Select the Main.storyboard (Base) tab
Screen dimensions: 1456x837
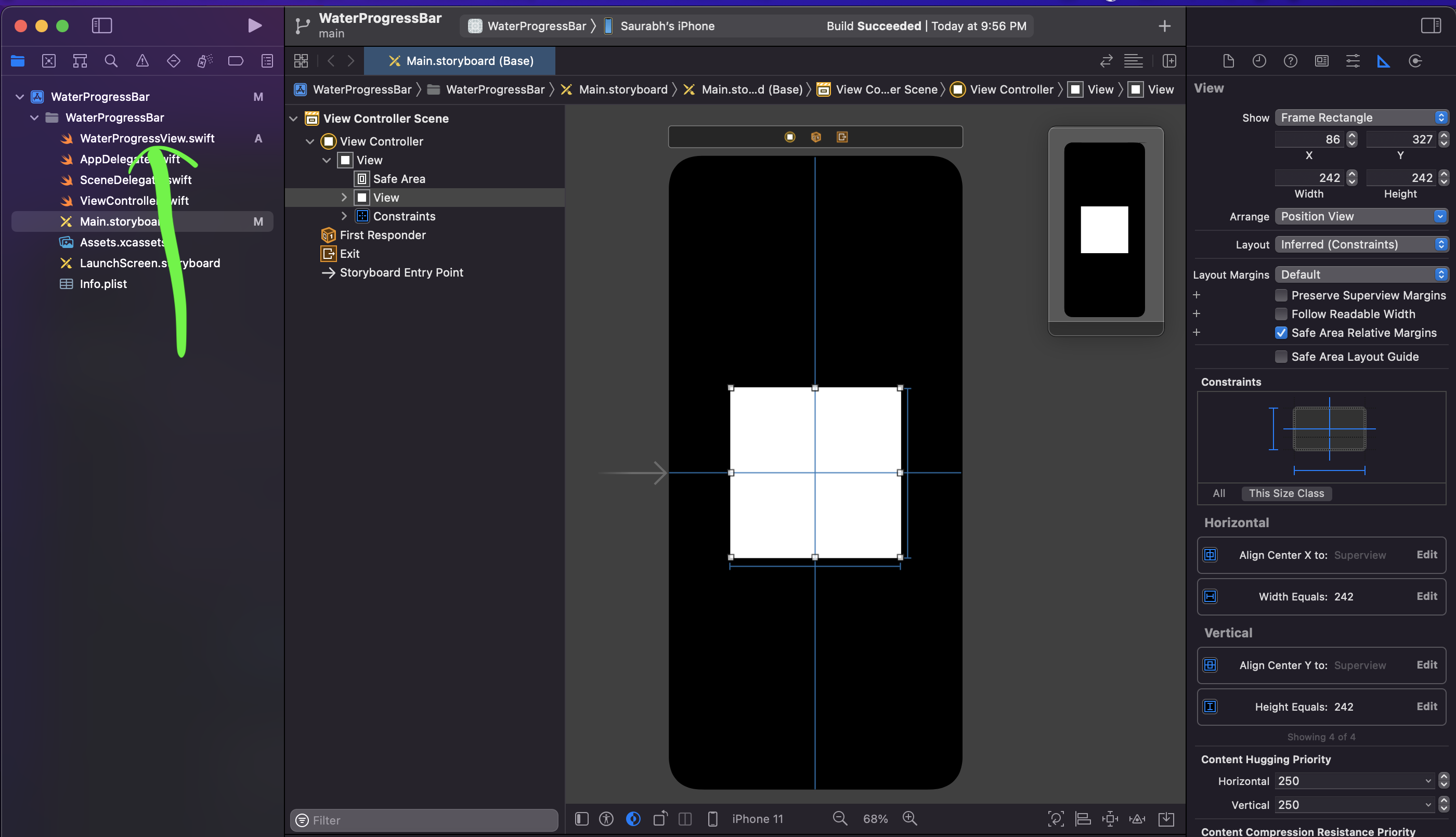[x=460, y=61]
